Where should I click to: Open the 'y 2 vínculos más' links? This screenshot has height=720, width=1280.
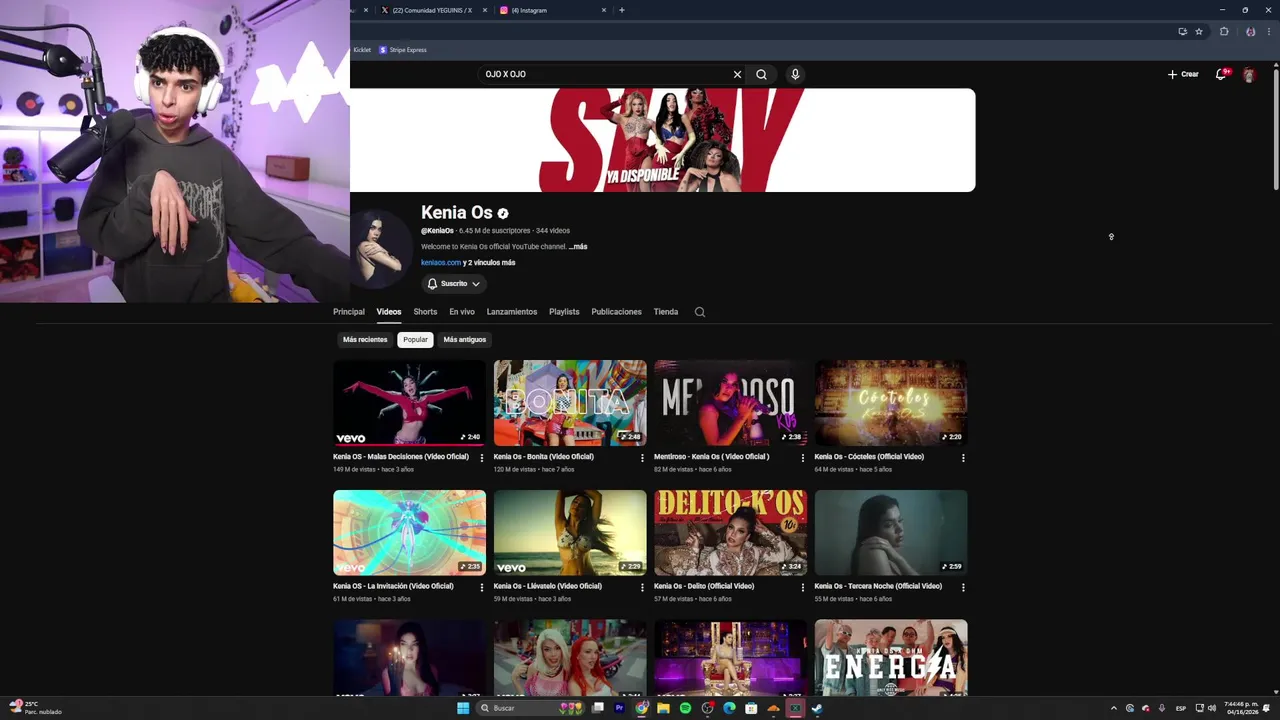point(489,263)
